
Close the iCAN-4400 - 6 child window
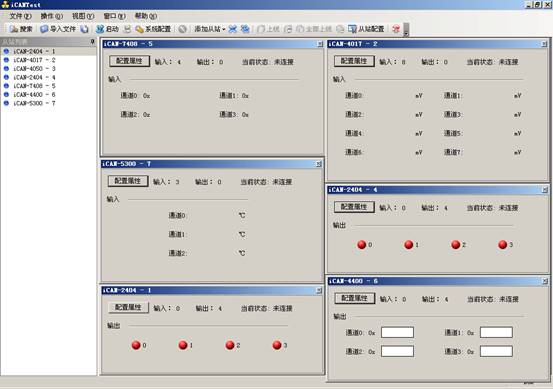[545, 281]
